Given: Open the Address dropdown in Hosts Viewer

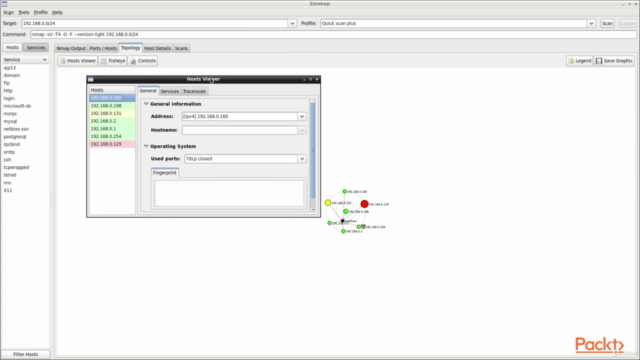Looking at the screenshot, I should click(x=302, y=116).
